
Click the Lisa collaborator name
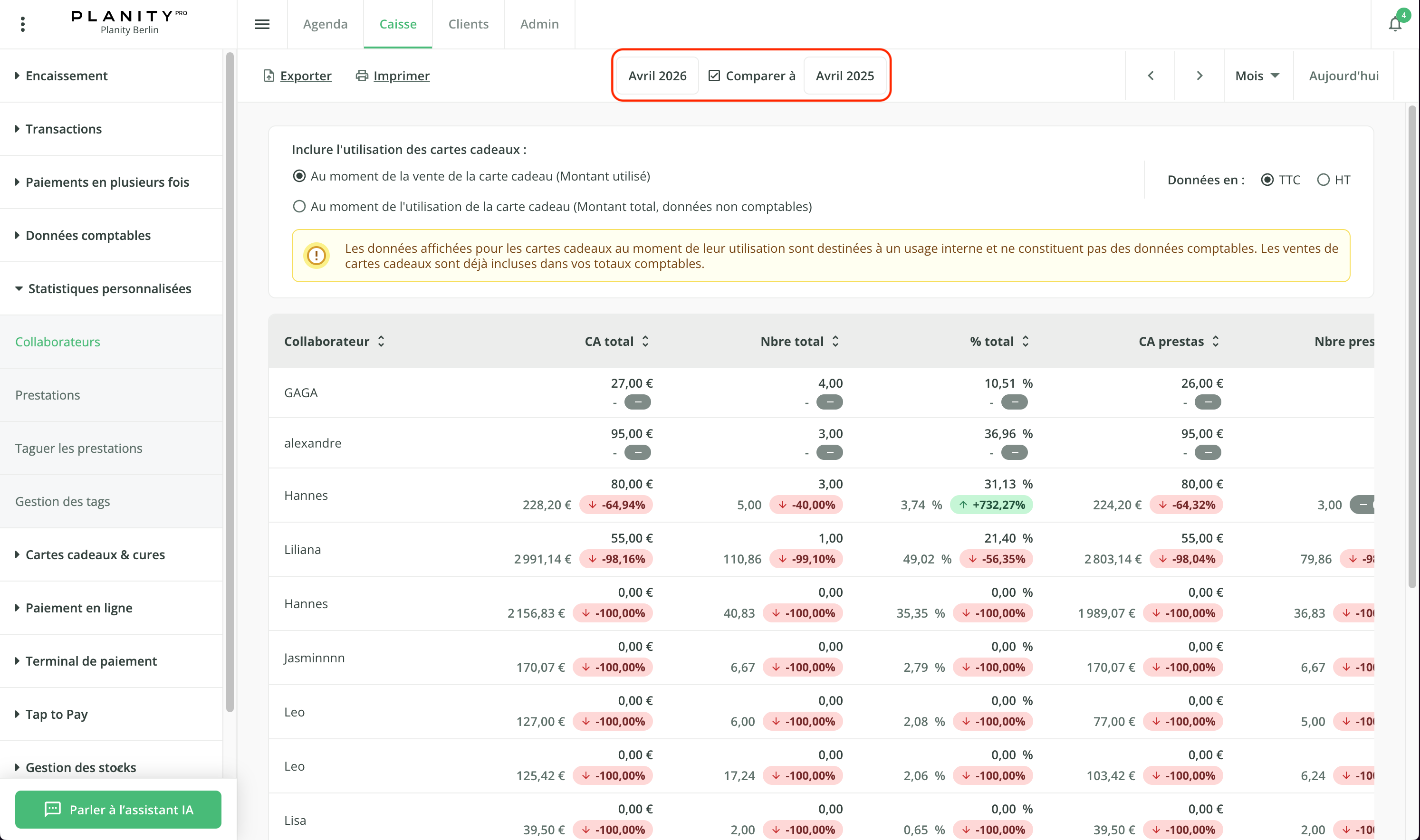pos(295,820)
